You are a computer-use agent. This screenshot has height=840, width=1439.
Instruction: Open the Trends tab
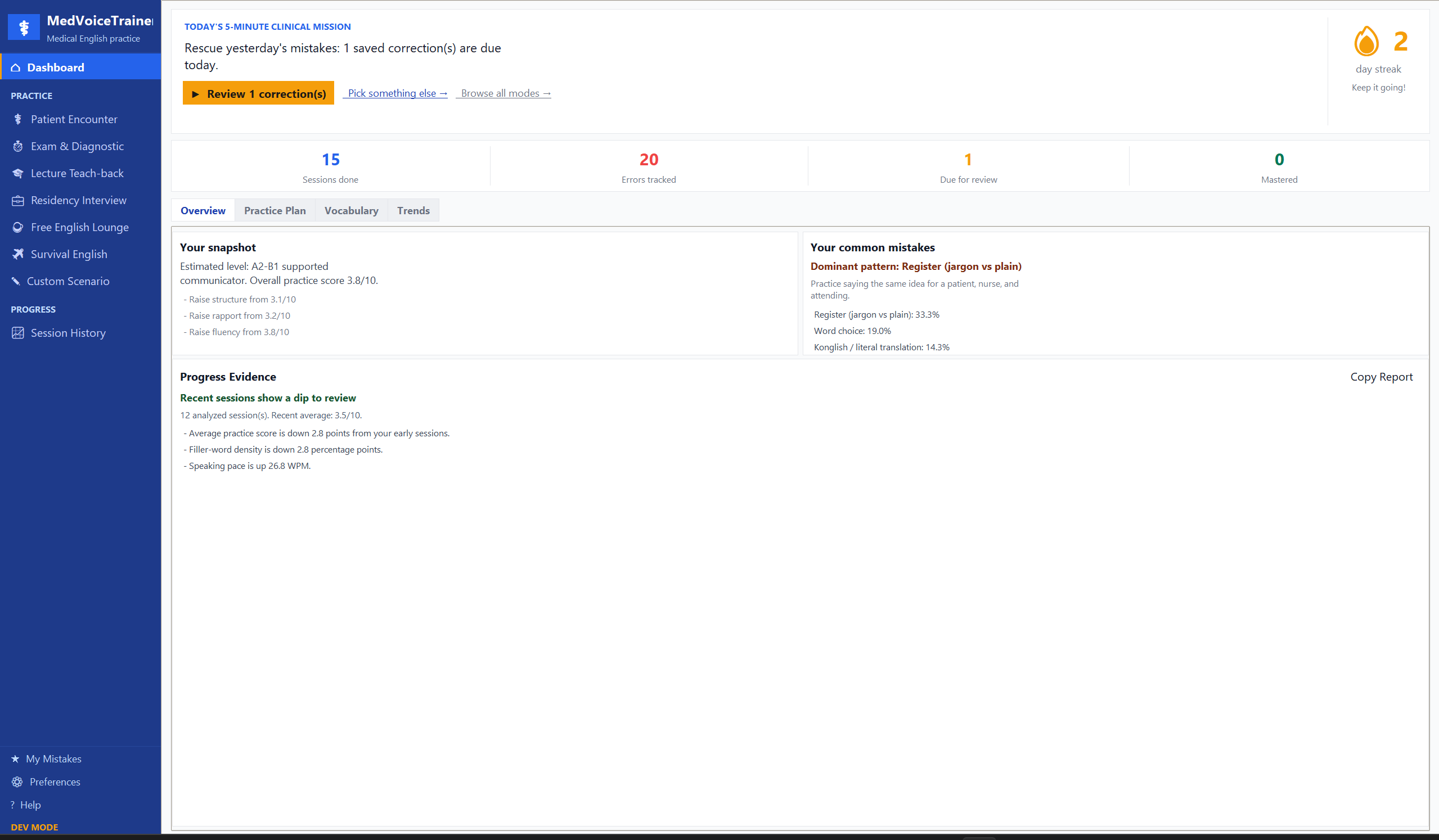[413, 211]
